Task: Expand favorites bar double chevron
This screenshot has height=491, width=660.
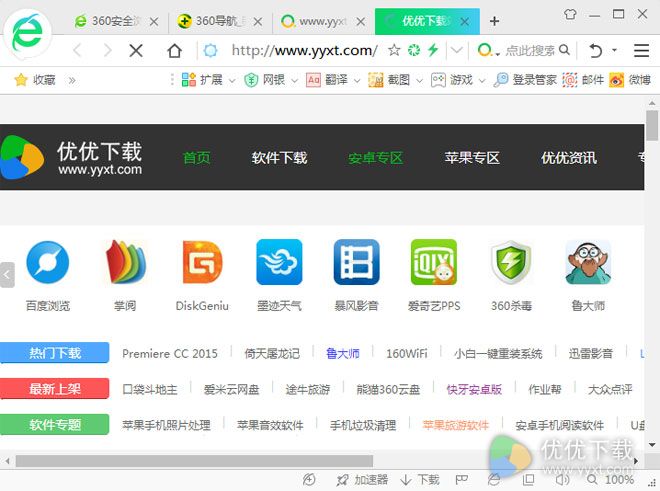Action: [72, 80]
